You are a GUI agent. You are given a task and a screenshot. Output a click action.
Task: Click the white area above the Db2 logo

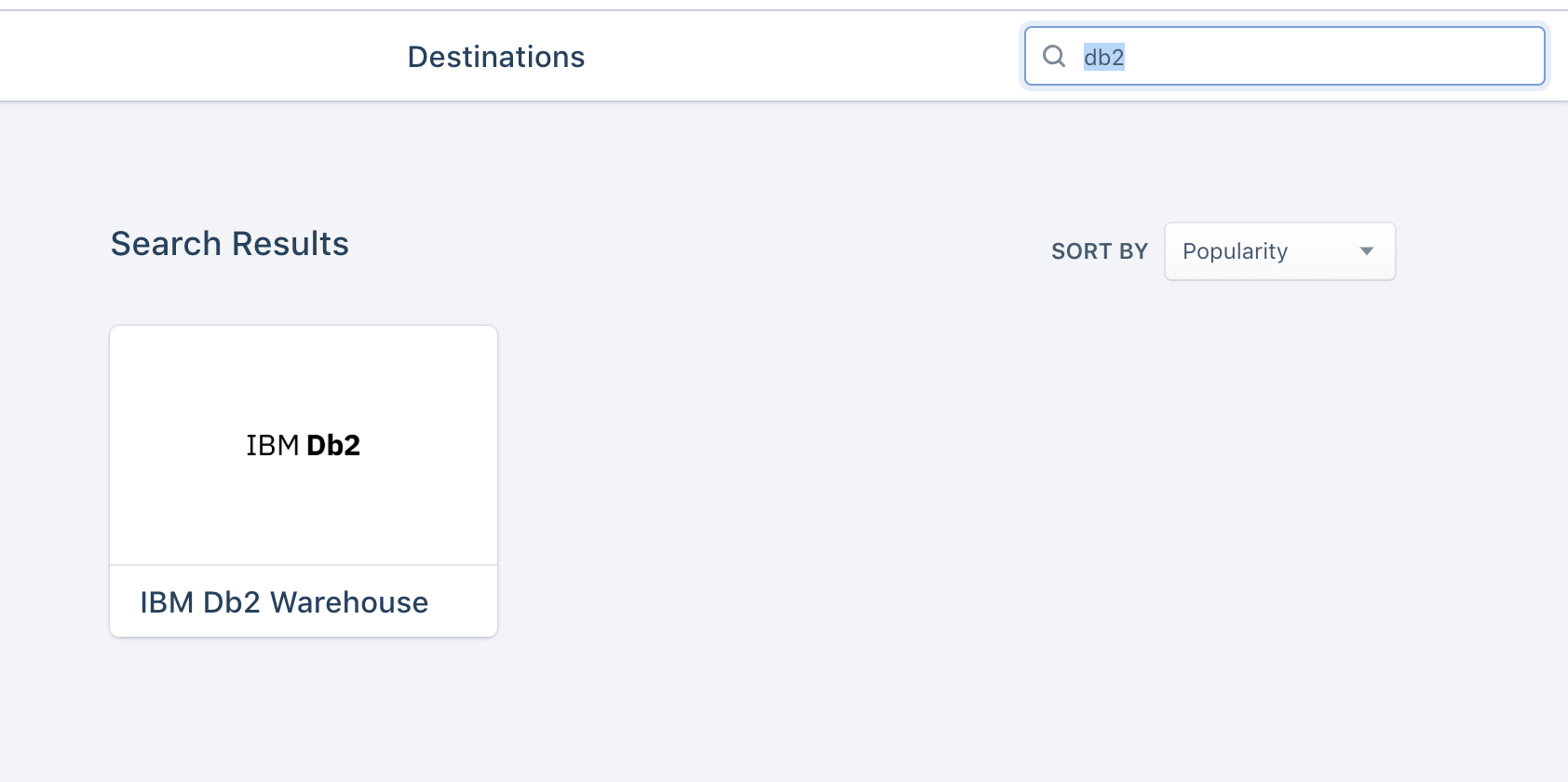[x=304, y=372]
